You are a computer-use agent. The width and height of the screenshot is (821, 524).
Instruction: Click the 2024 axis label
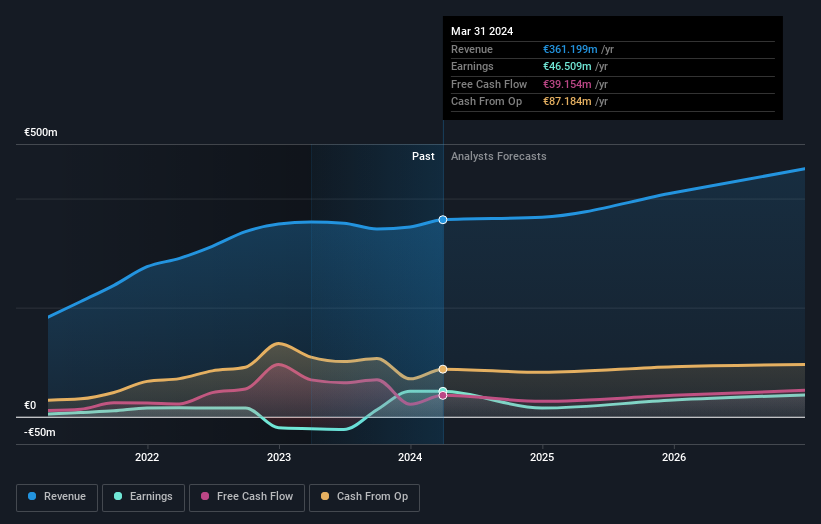(410, 458)
